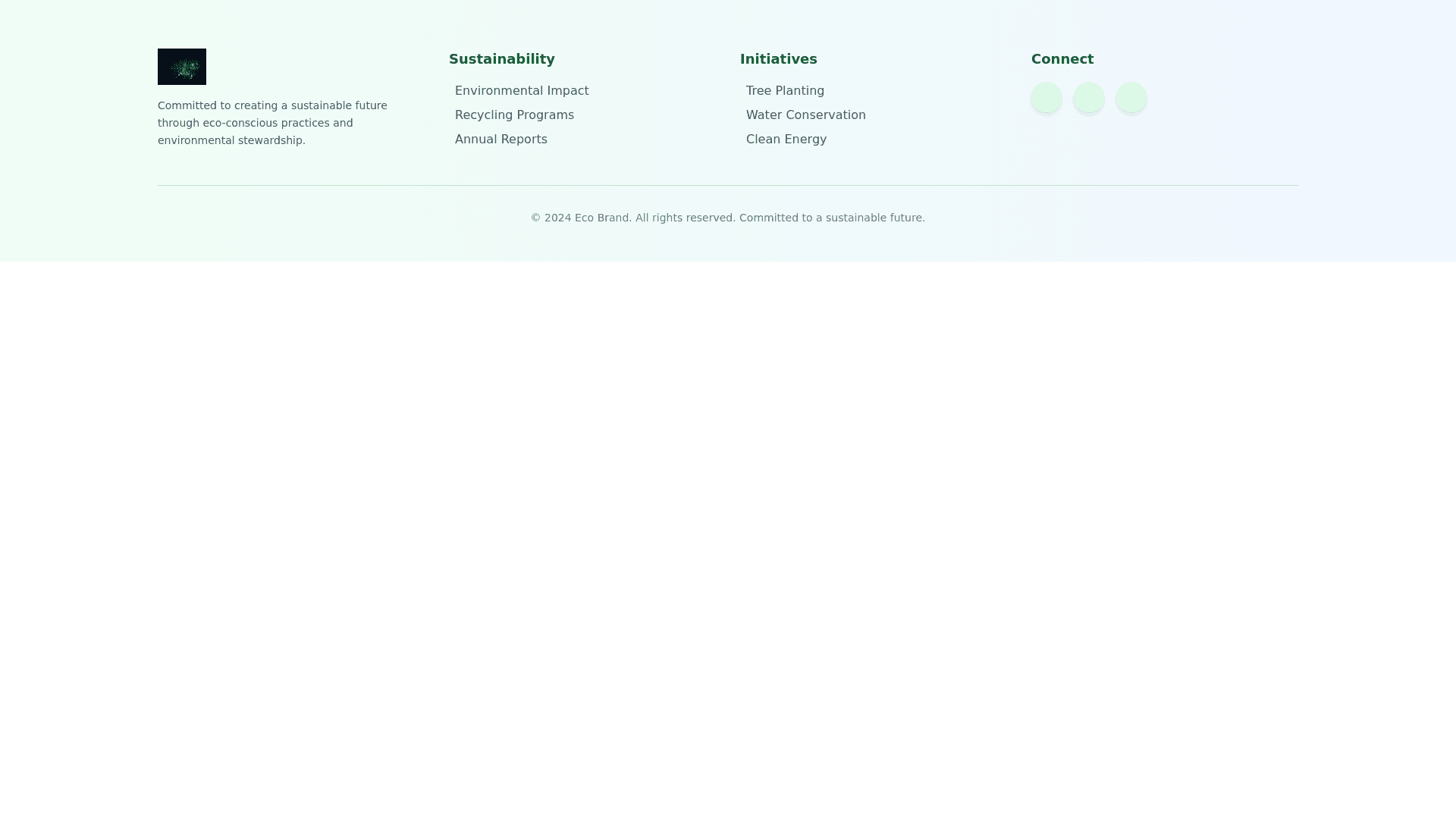The image size is (1456, 819).
Task: Click the horizontal footer divider line
Action: click(728, 185)
